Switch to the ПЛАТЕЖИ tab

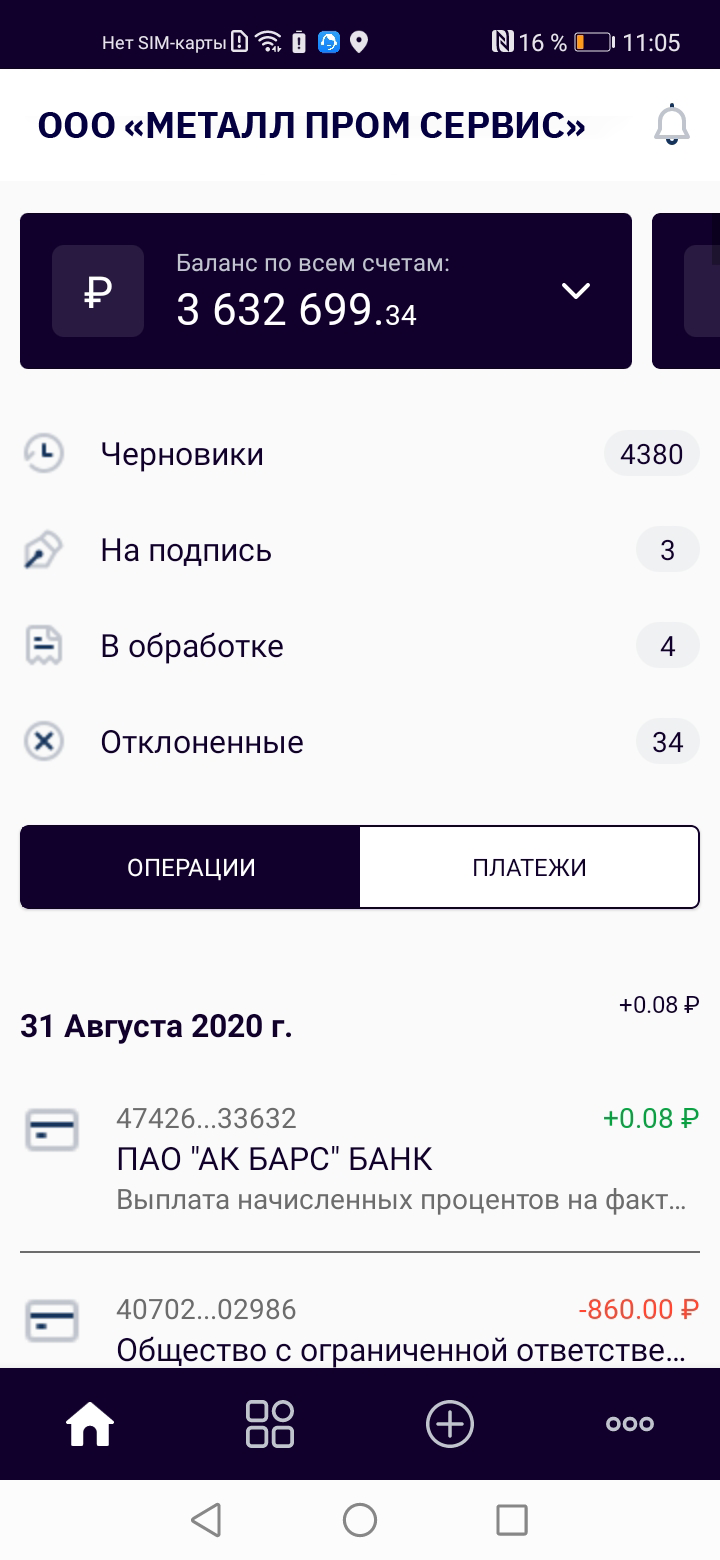coord(529,867)
